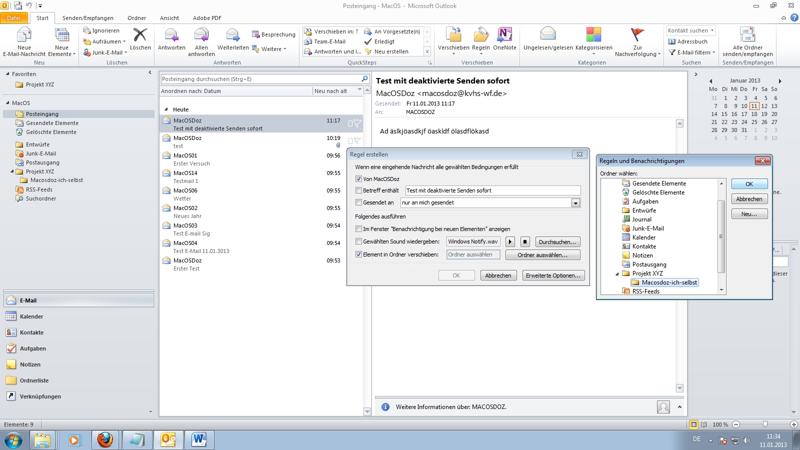This screenshot has height=450, width=800.
Task: Click Abbrechen in the Regeln und Benachrichtigungen dialog
Action: click(x=749, y=199)
